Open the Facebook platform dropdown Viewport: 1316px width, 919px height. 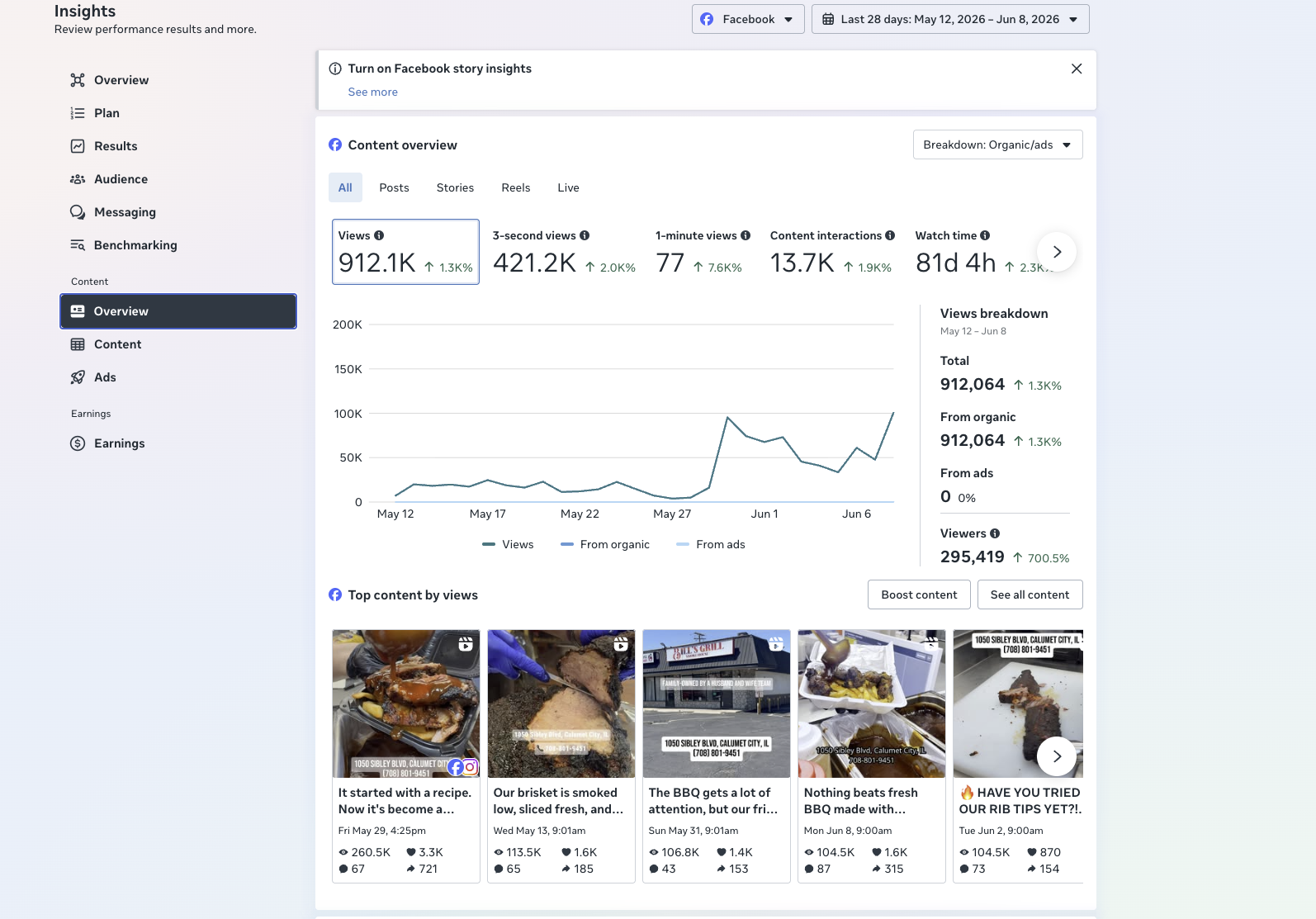[748, 19]
